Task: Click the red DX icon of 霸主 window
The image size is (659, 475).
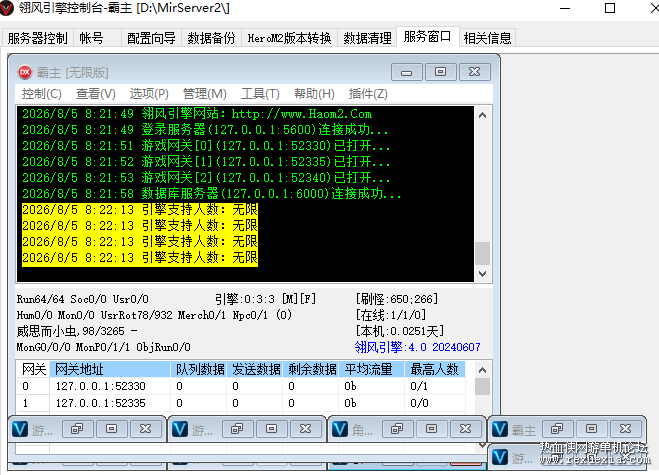Action: (x=25, y=72)
